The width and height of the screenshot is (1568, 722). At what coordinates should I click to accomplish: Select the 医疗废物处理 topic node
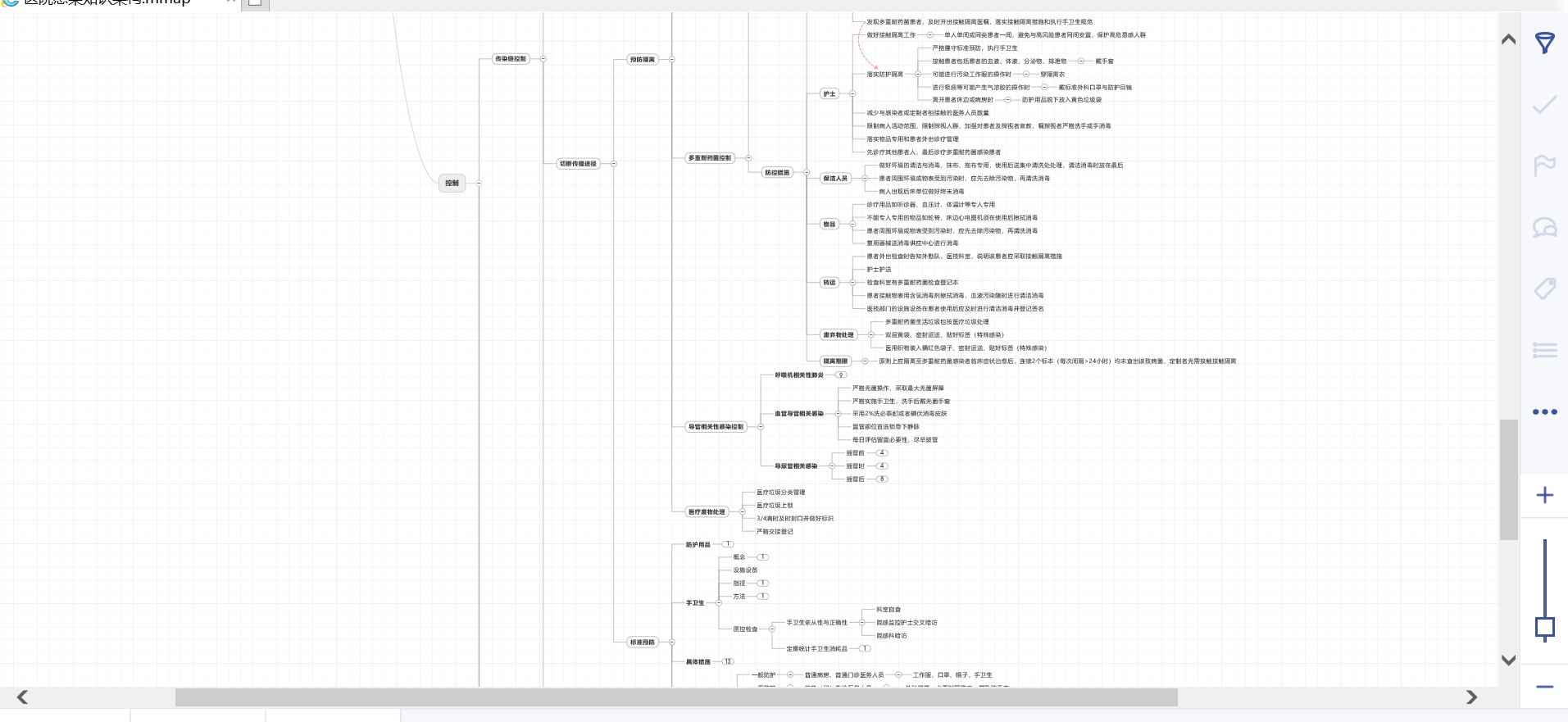click(707, 512)
